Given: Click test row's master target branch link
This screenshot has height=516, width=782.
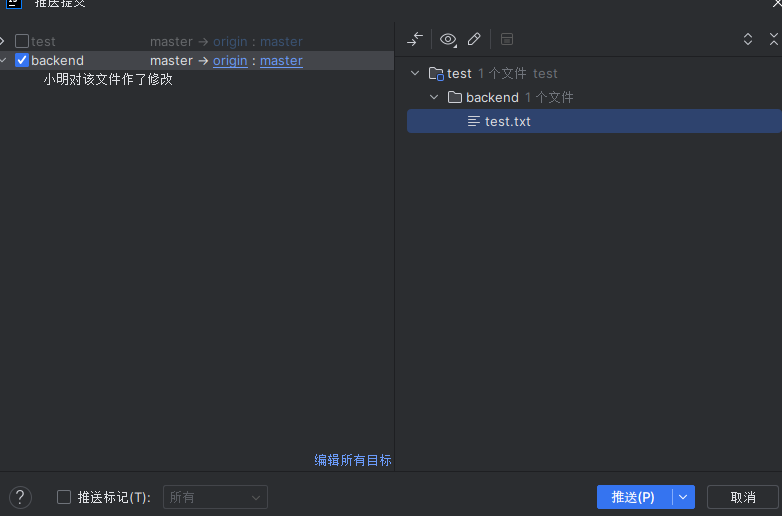Looking at the screenshot, I should point(281,41).
